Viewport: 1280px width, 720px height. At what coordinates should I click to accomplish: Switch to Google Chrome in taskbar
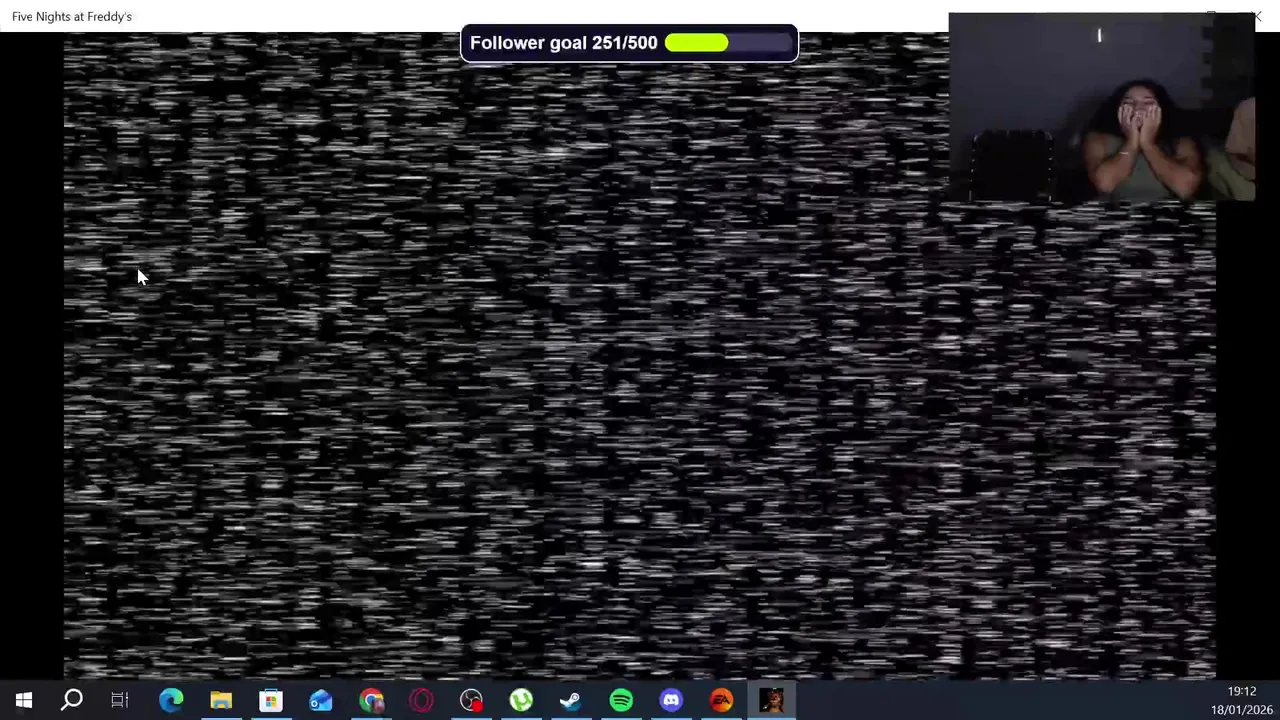point(371,700)
